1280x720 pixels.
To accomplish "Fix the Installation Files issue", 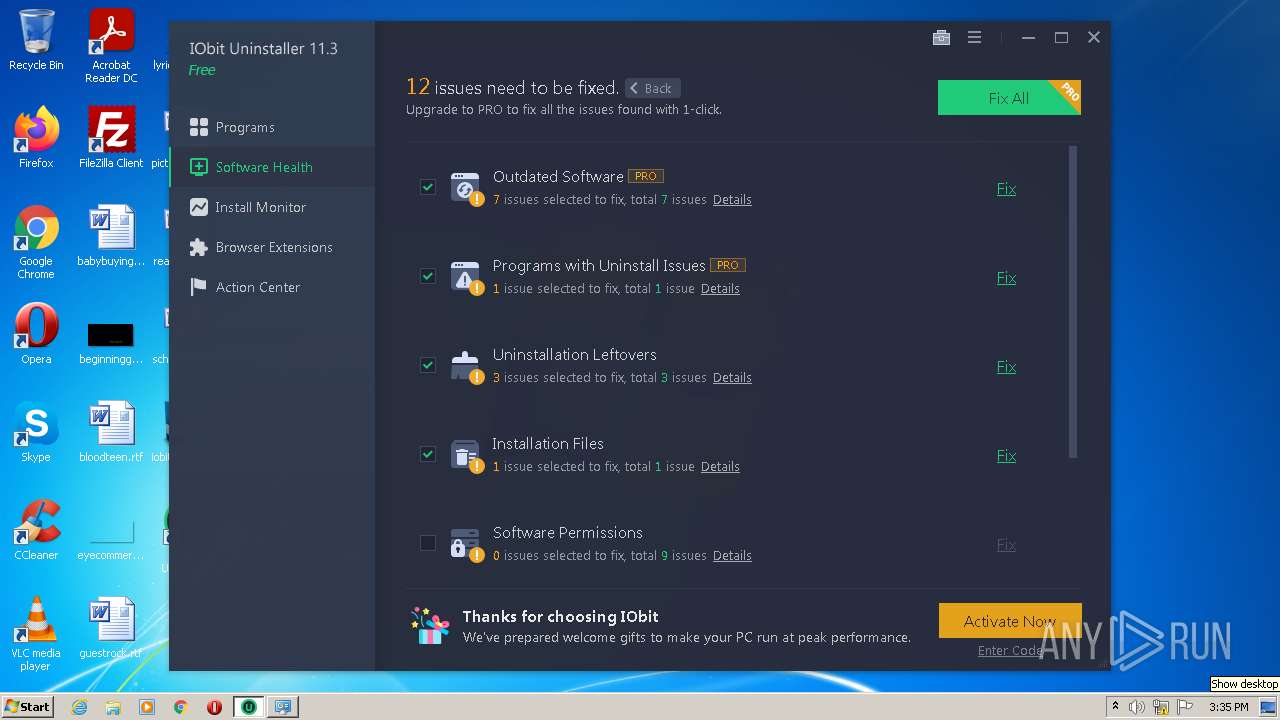I will [1006, 455].
